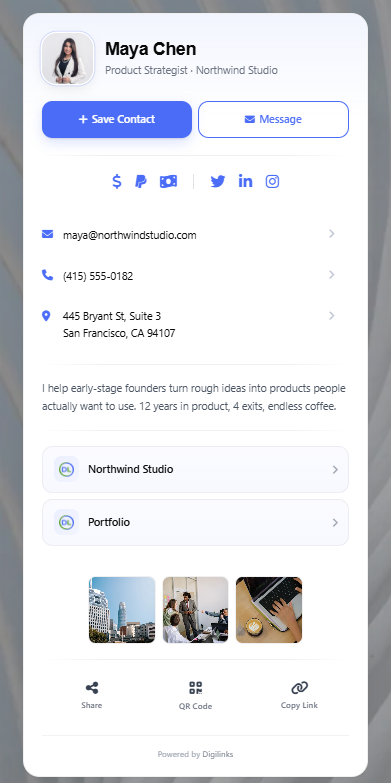The width and height of the screenshot is (391, 783).
Task: Open the Portfolio link card
Action: click(x=195, y=522)
